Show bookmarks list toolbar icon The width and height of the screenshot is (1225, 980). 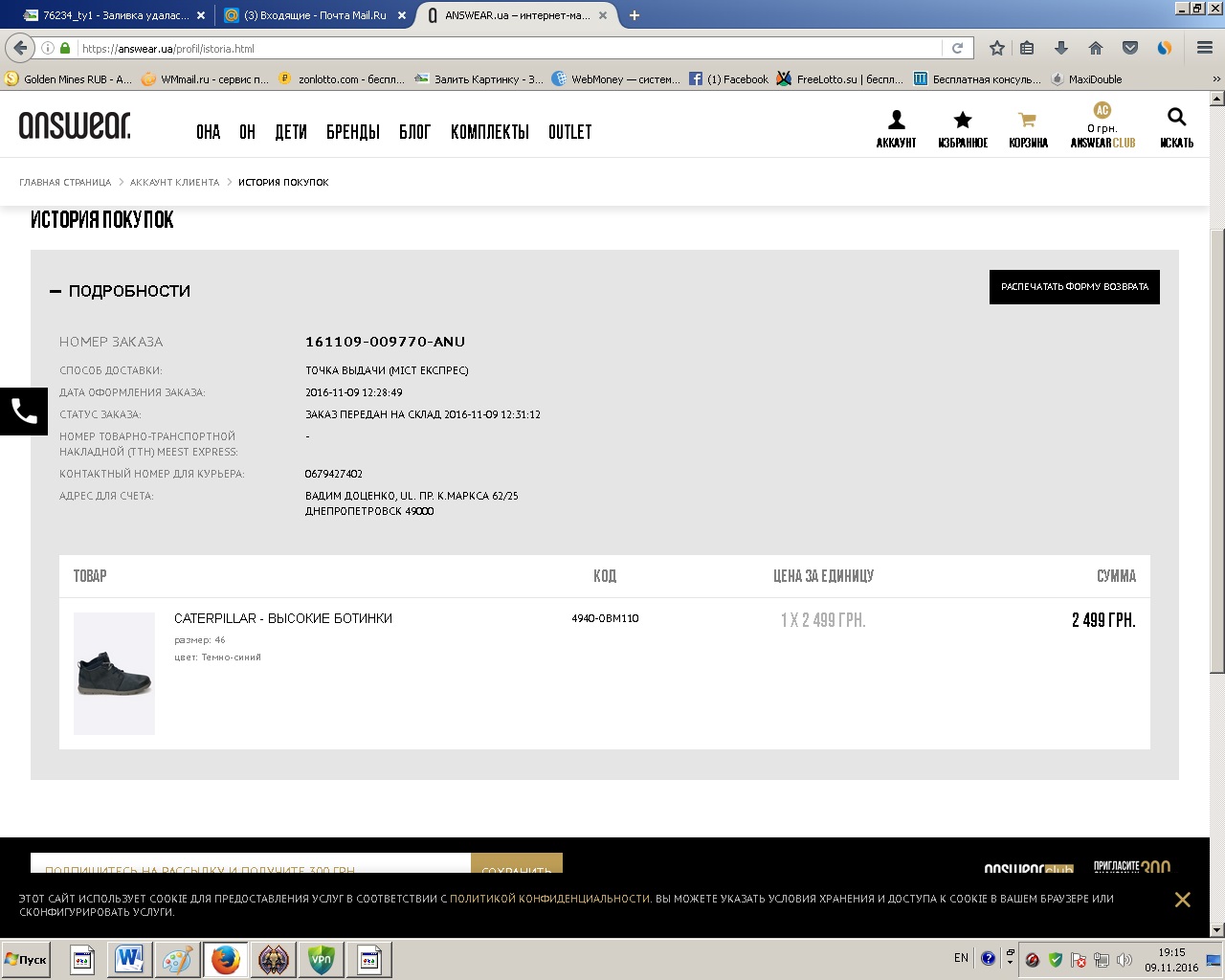pyautogui.click(x=1027, y=48)
